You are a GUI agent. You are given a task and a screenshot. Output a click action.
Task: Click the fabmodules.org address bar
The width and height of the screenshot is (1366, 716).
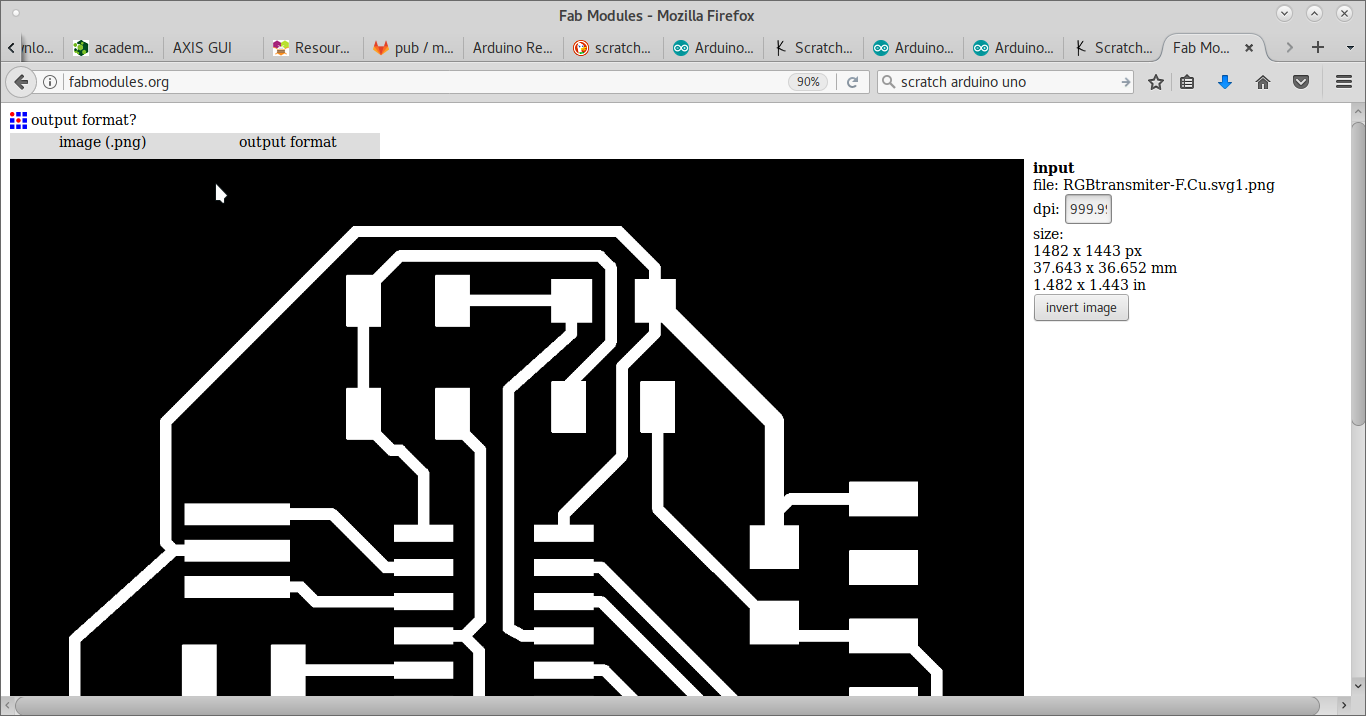pos(425,82)
